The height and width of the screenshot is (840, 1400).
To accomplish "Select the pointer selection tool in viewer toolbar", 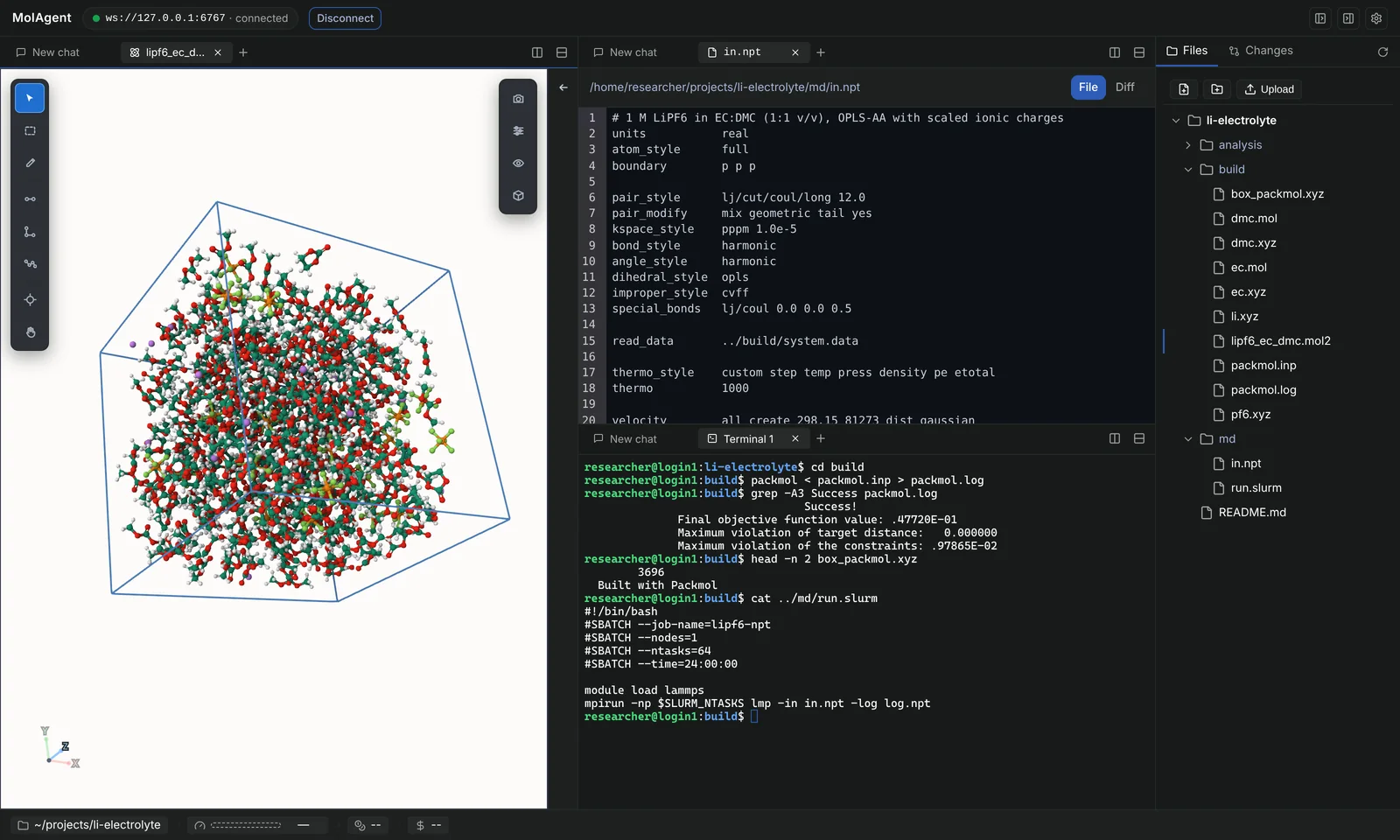I will [x=30, y=98].
